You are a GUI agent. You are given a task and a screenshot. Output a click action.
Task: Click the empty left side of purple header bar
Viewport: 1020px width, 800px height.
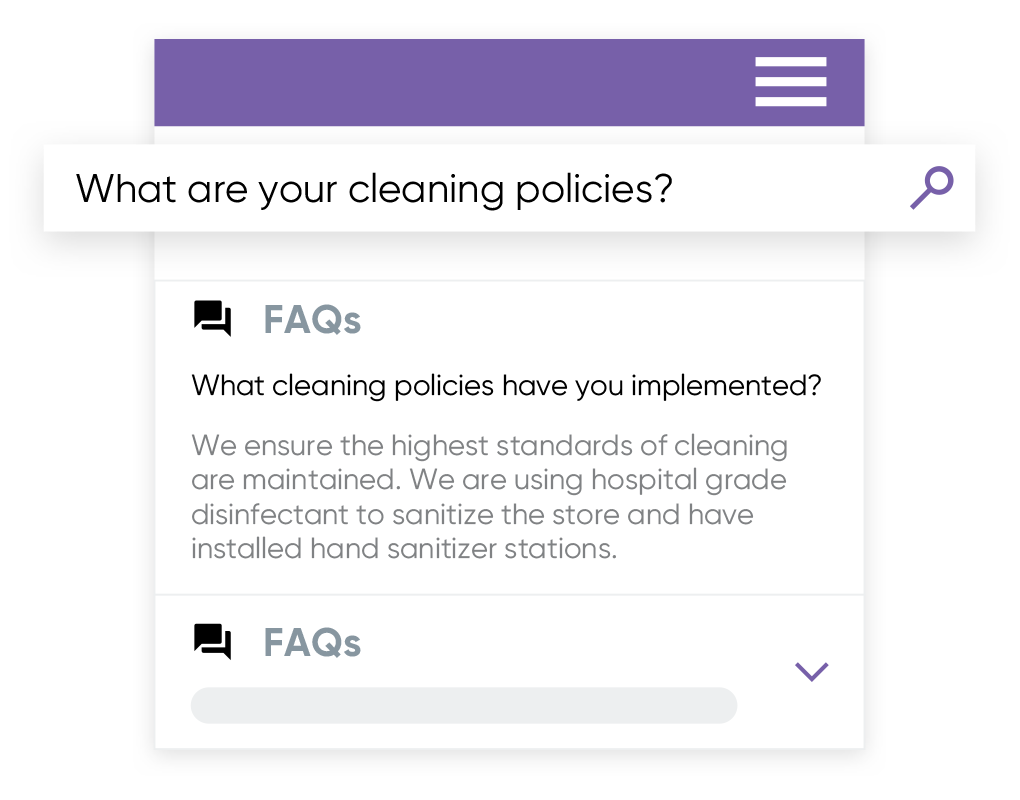click(x=400, y=82)
